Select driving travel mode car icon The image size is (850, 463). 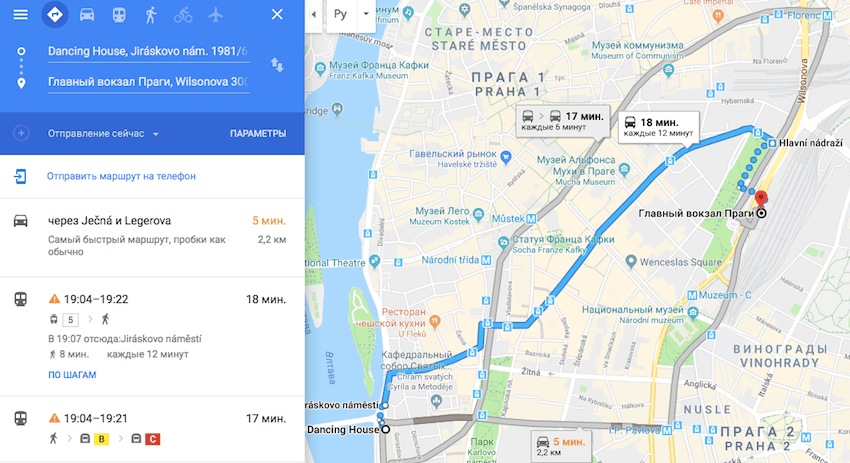point(87,15)
